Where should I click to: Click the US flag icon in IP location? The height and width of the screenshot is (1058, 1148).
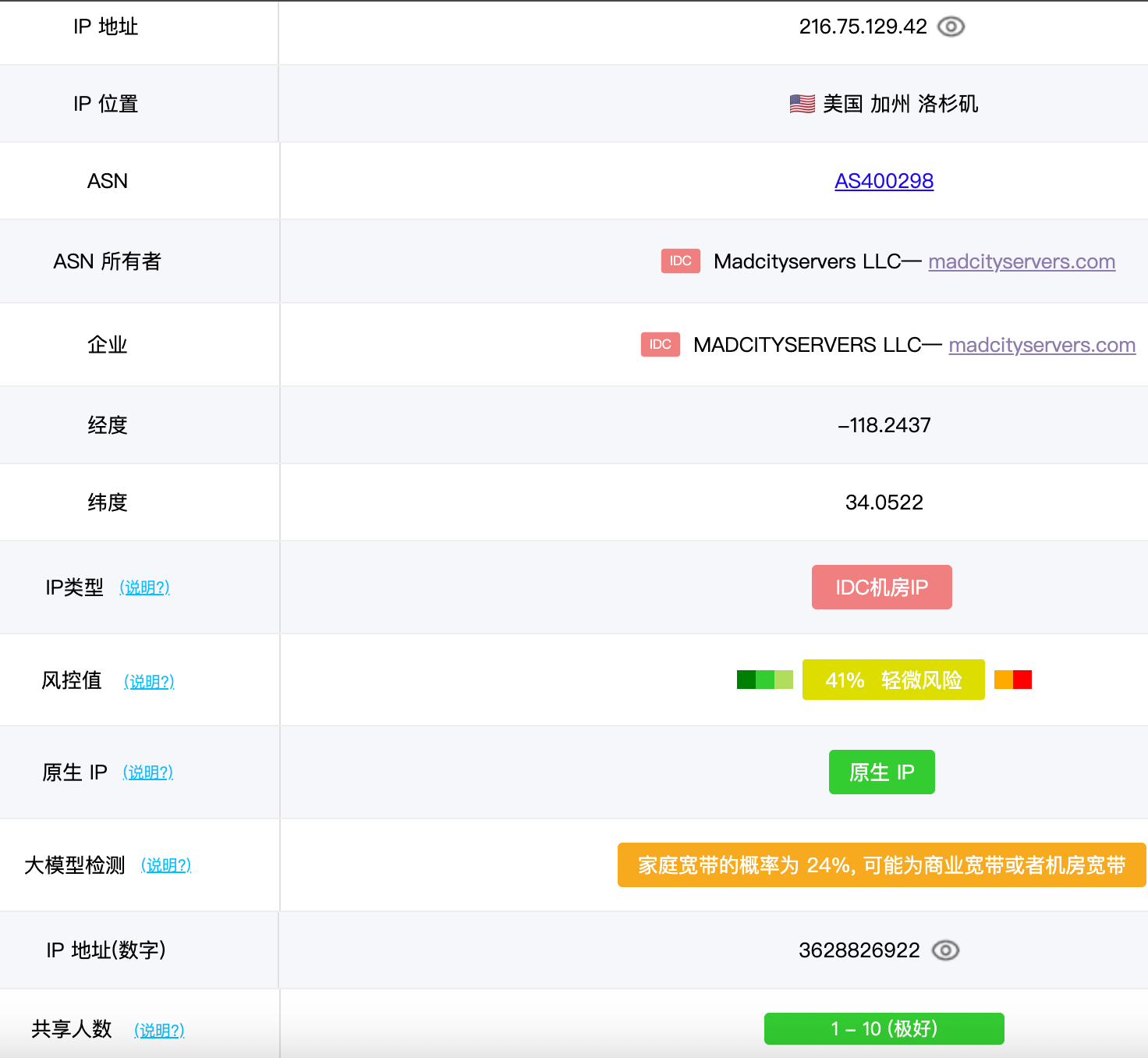[802, 104]
